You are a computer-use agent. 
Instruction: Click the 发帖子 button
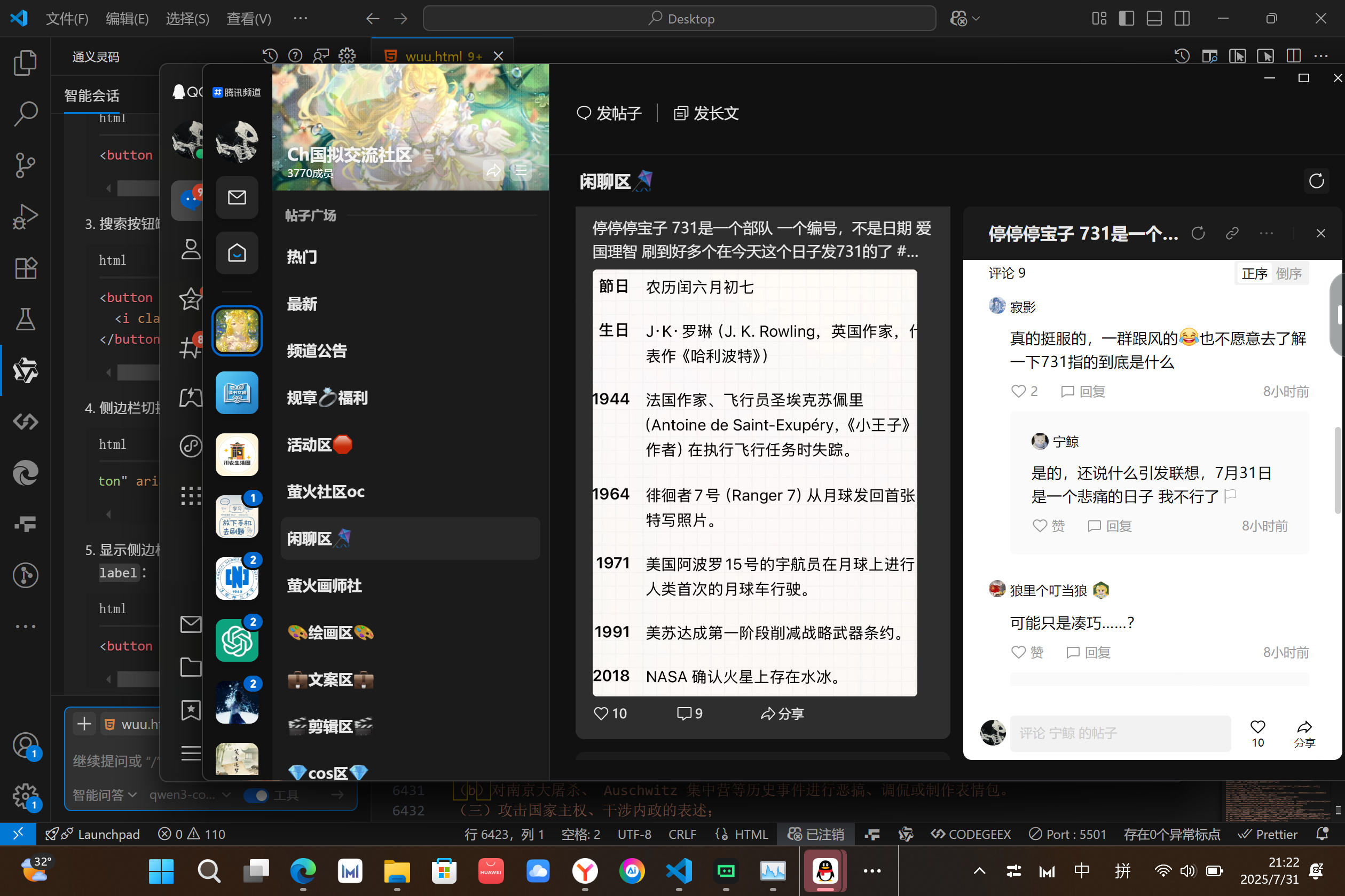(x=609, y=113)
